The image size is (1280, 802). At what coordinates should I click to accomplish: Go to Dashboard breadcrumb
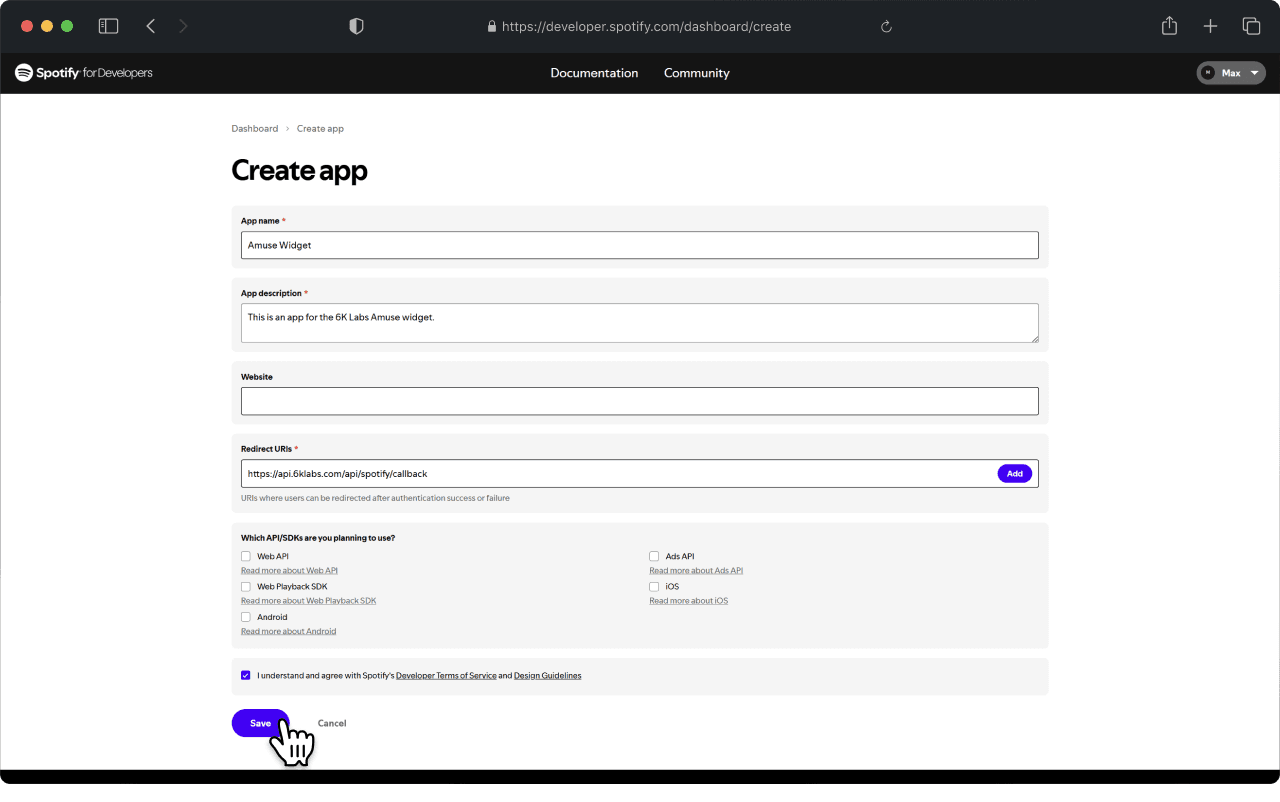255,129
